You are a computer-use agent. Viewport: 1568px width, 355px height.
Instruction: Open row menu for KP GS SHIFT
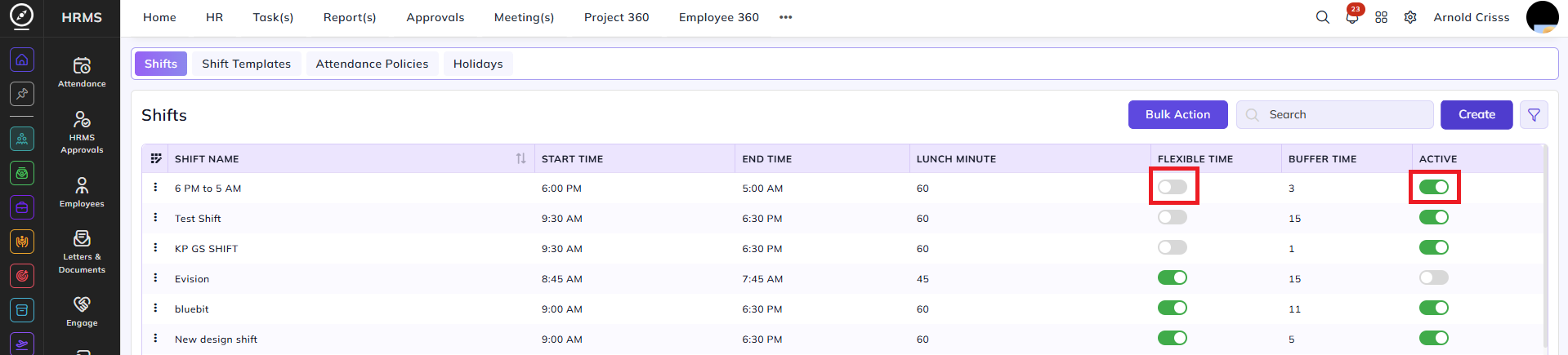coord(155,247)
